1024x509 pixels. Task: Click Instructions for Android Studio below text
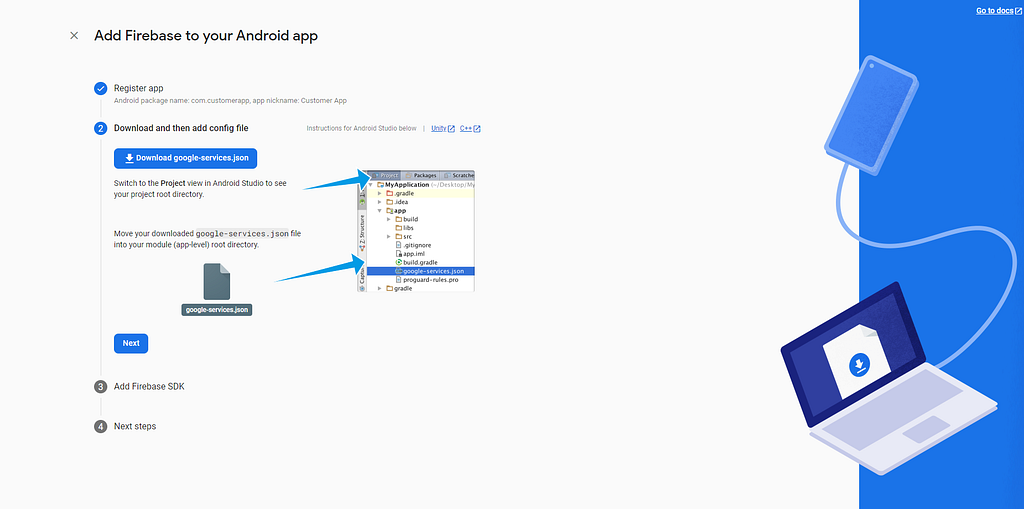click(361, 128)
